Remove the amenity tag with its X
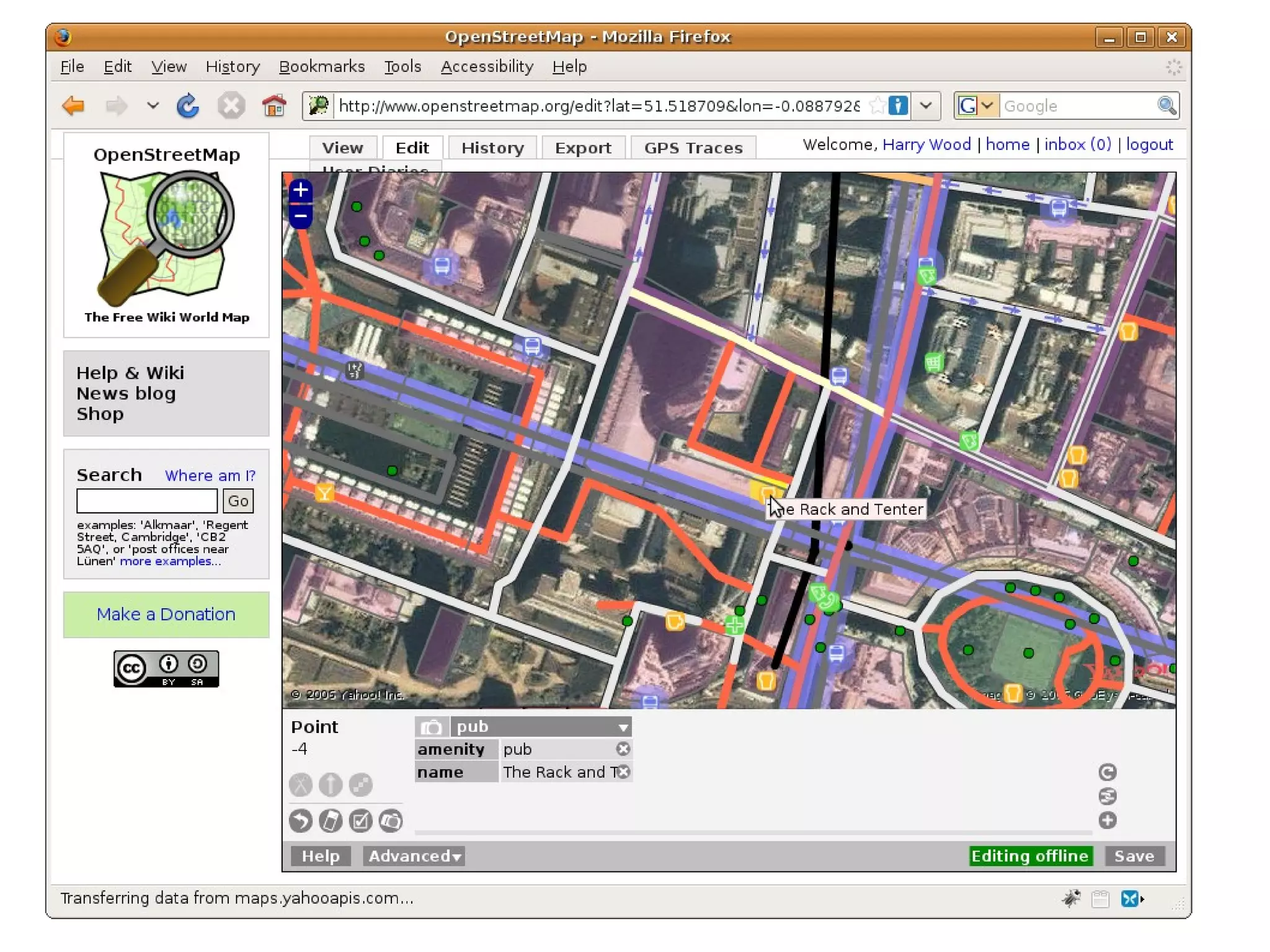The width and height of the screenshot is (1270, 952). pos(623,749)
